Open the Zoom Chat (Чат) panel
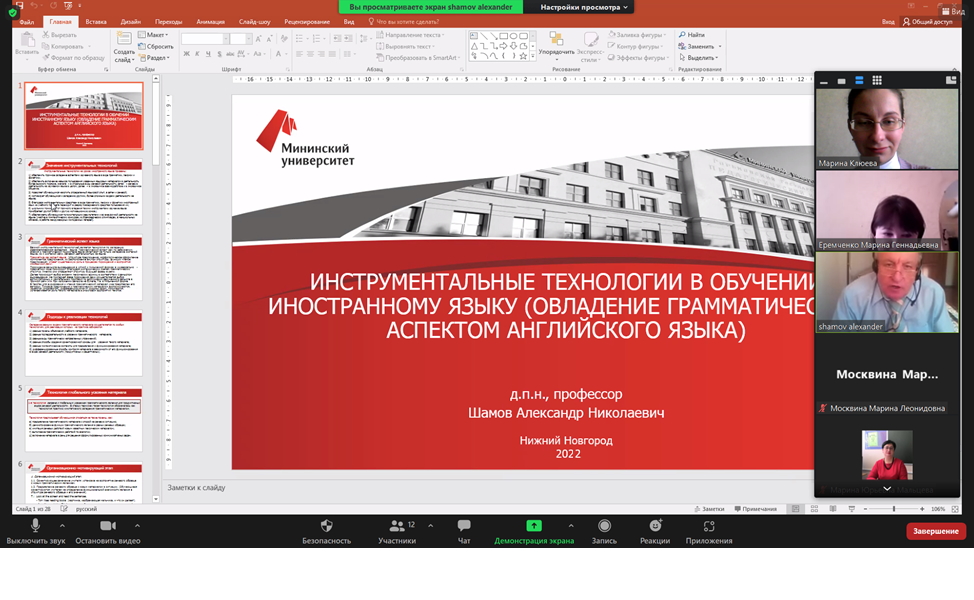 pyautogui.click(x=464, y=532)
